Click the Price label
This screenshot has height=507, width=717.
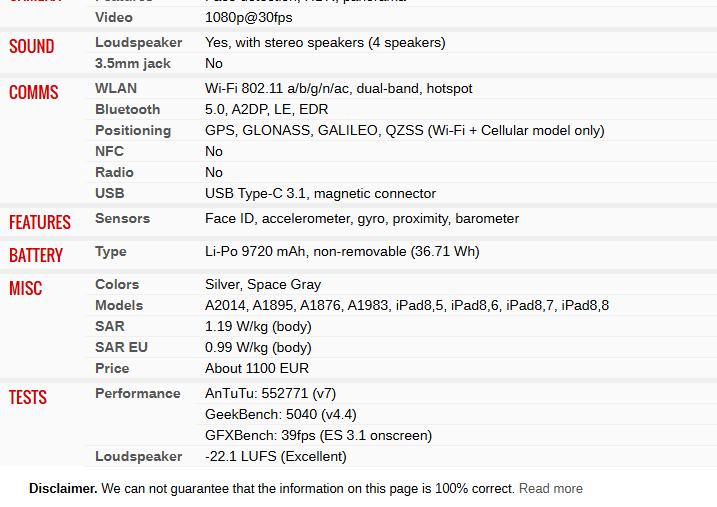point(112,368)
